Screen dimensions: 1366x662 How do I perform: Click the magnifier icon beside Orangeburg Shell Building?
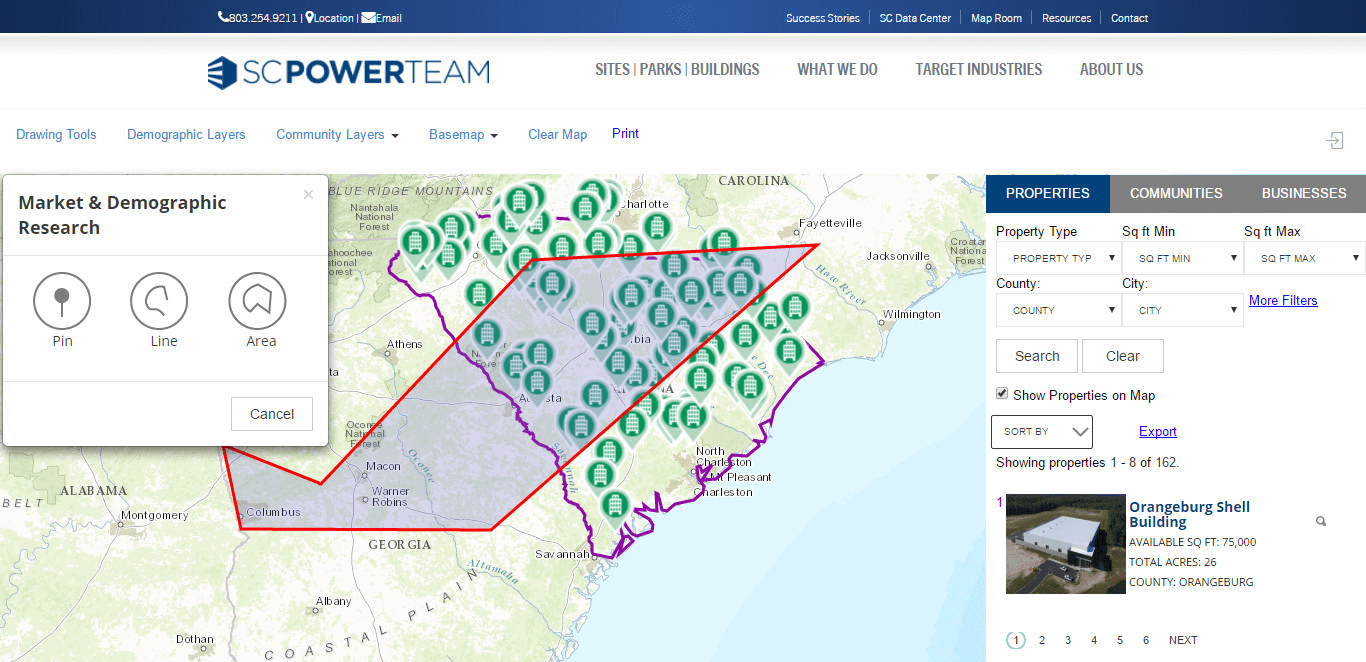1321,521
